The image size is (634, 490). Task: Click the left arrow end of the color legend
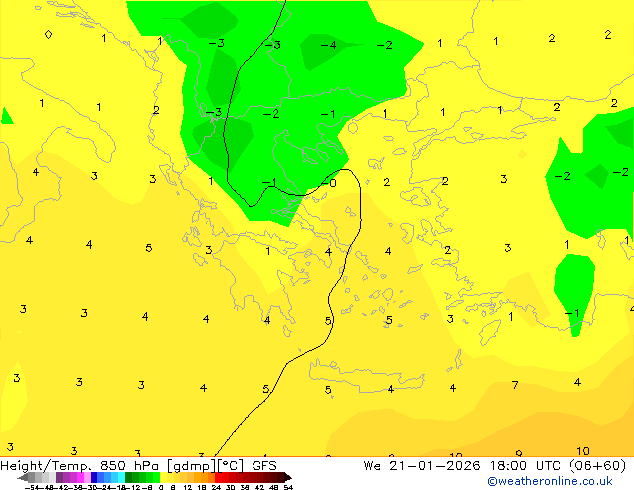click(x=22, y=477)
